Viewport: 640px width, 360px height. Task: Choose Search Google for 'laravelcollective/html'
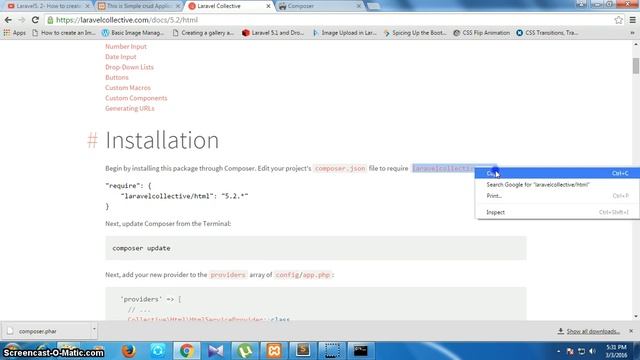557,184
